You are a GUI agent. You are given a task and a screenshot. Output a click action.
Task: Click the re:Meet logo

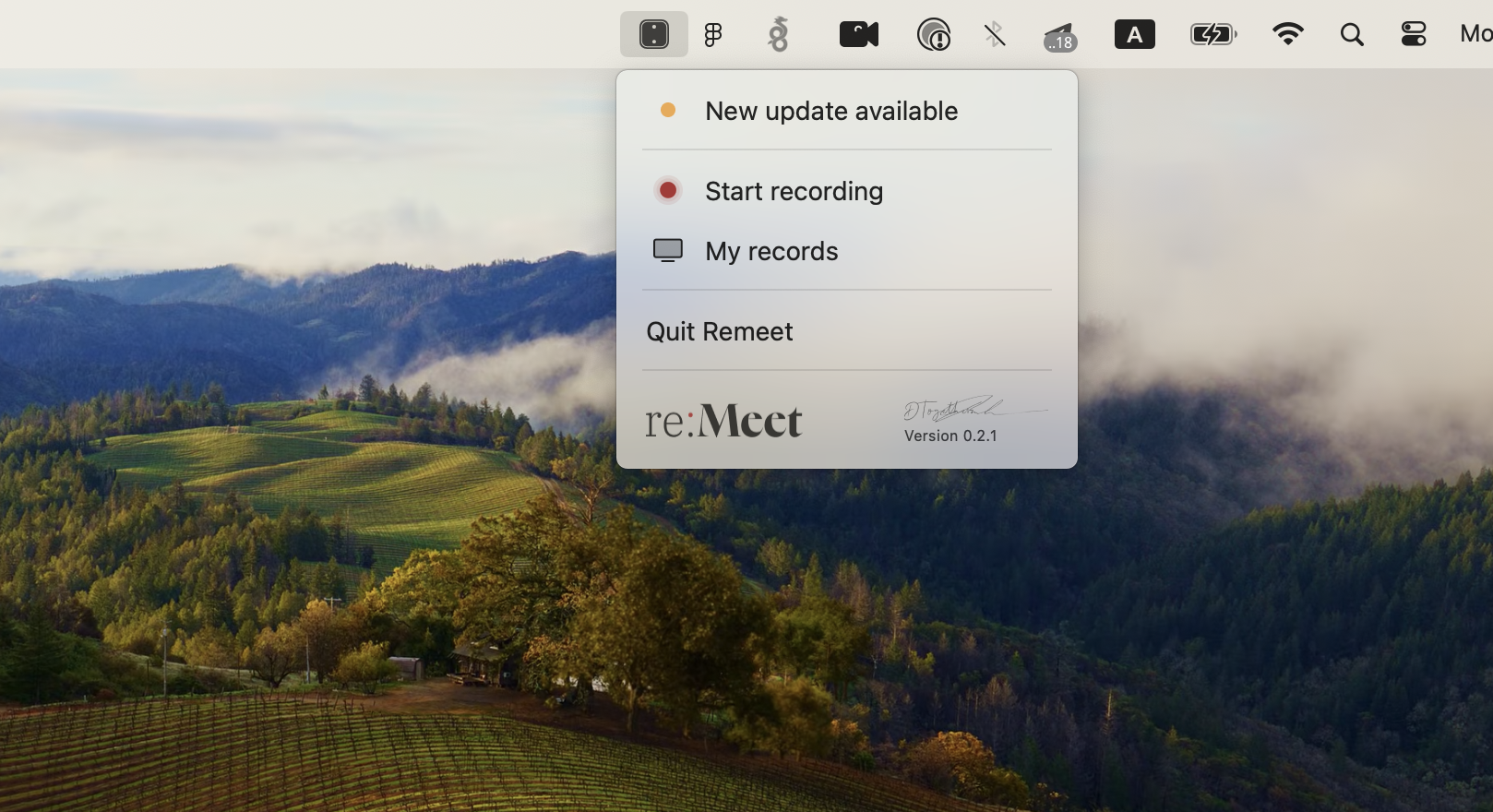pyautogui.click(x=723, y=421)
